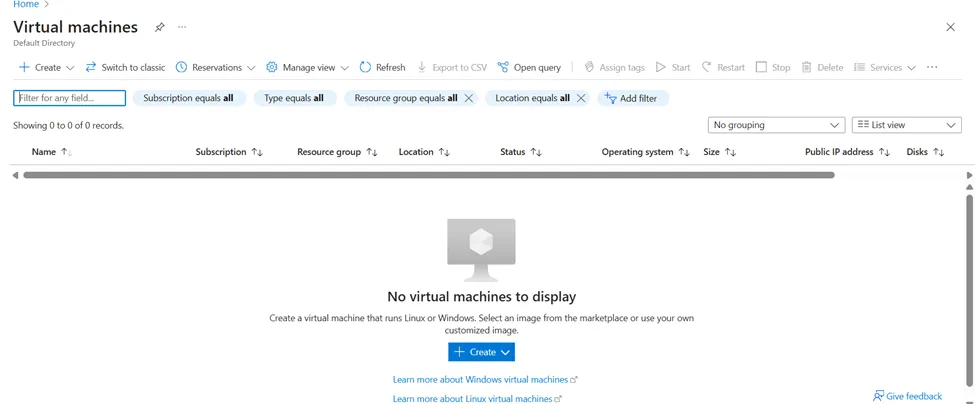
Task: Click the Restart toolbar button
Action: pos(723,67)
